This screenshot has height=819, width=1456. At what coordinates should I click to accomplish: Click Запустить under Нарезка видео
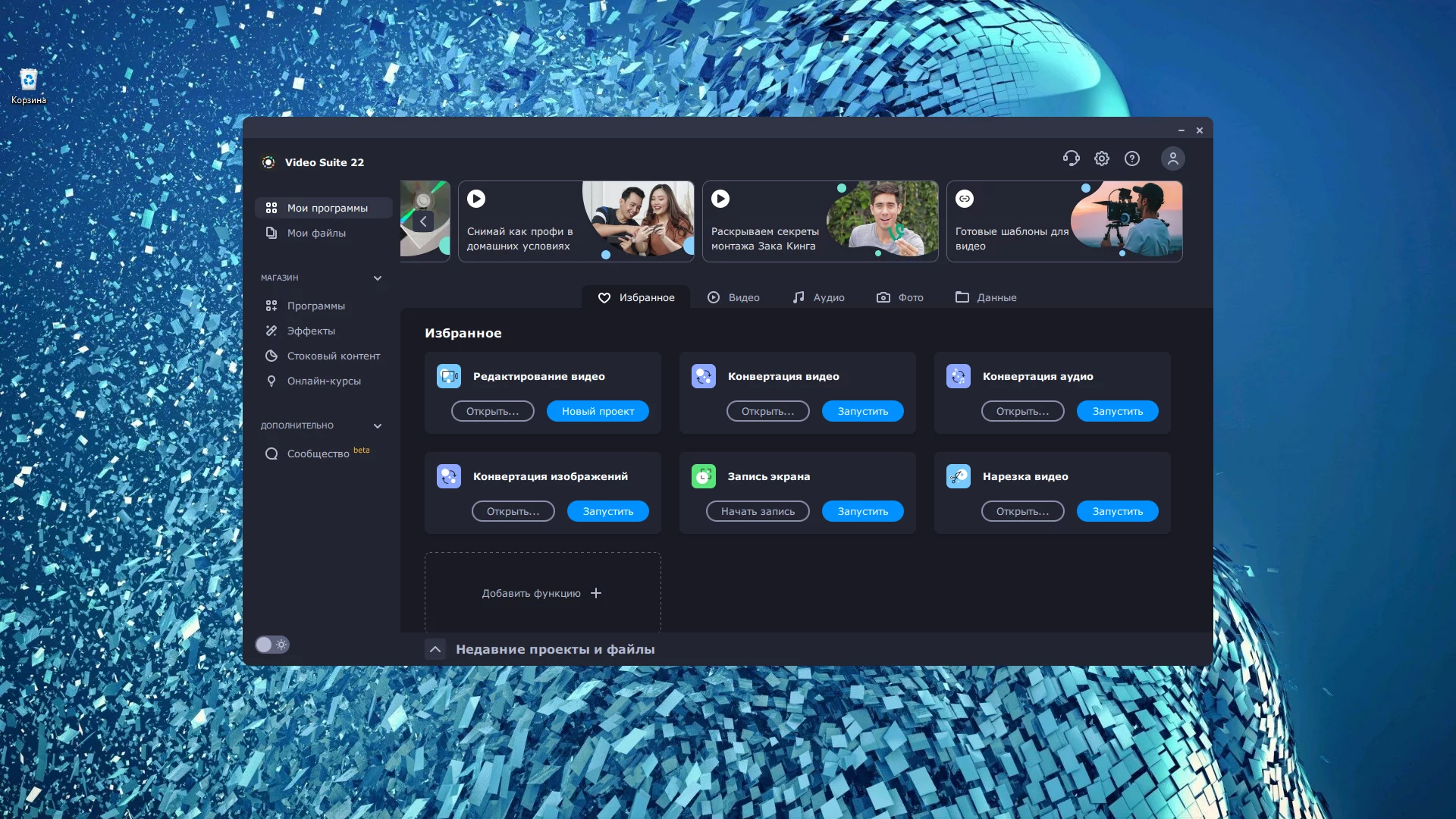[1118, 511]
